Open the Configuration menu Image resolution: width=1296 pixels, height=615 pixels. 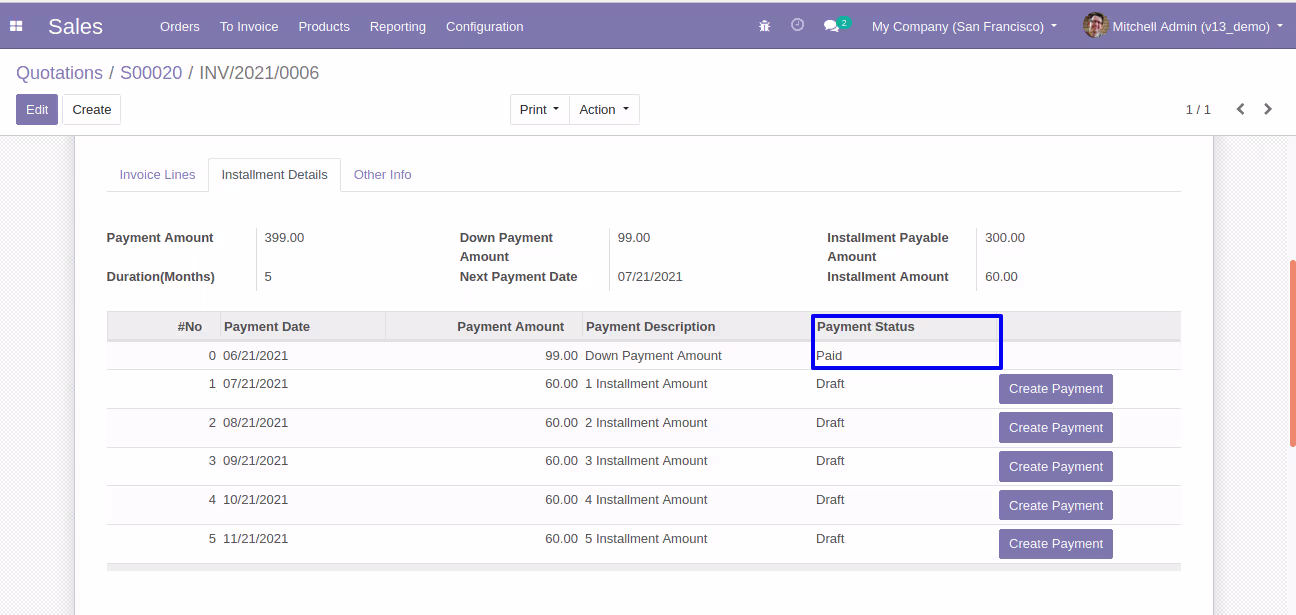tap(484, 26)
